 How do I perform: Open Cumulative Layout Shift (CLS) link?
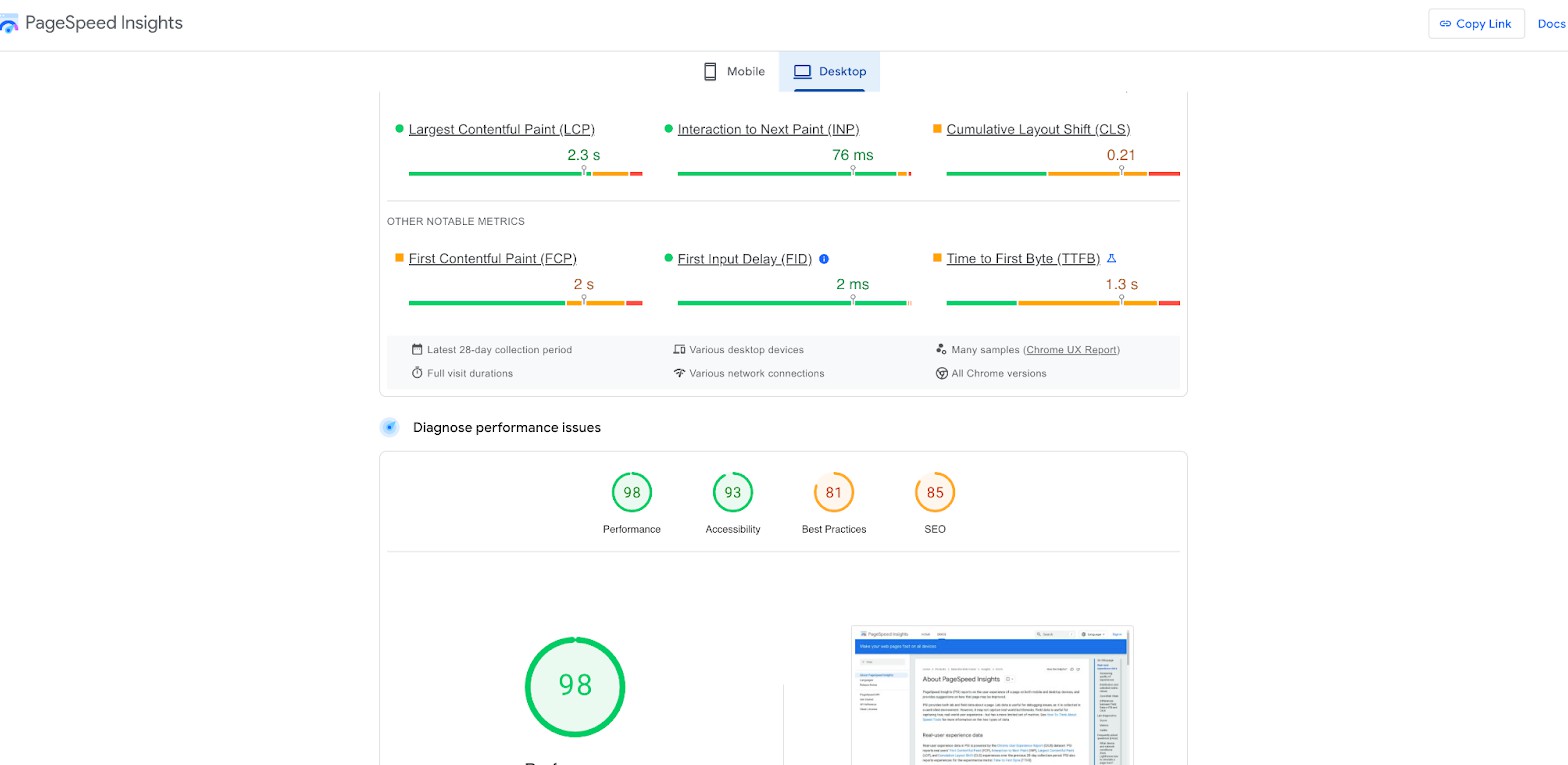pyautogui.click(x=1038, y=129)
